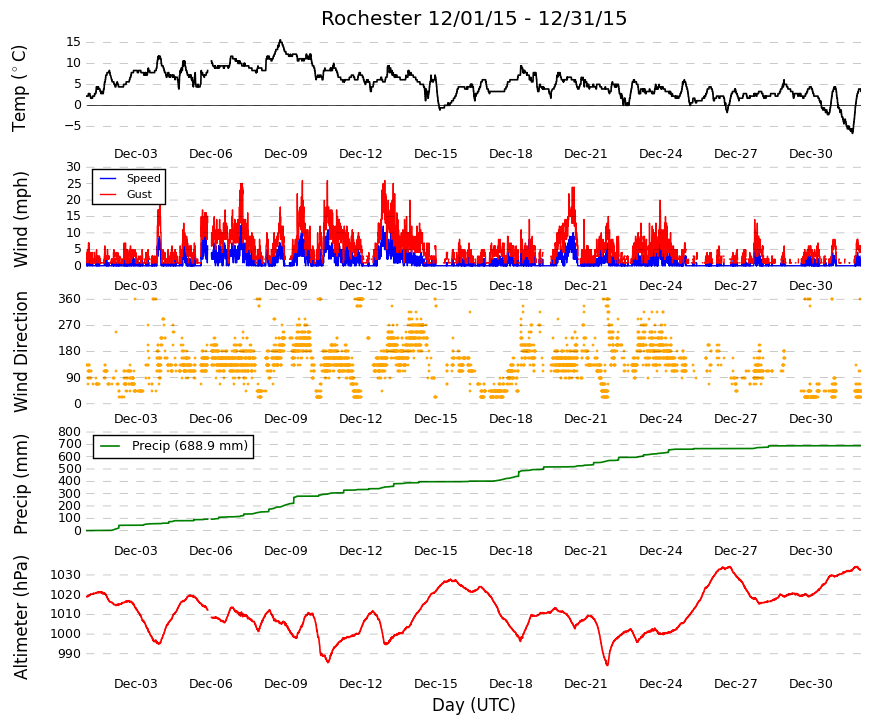Screen dimensions: 871x725
Task: Click Dec-21 tick under wind direction plot
Action: 585,419
